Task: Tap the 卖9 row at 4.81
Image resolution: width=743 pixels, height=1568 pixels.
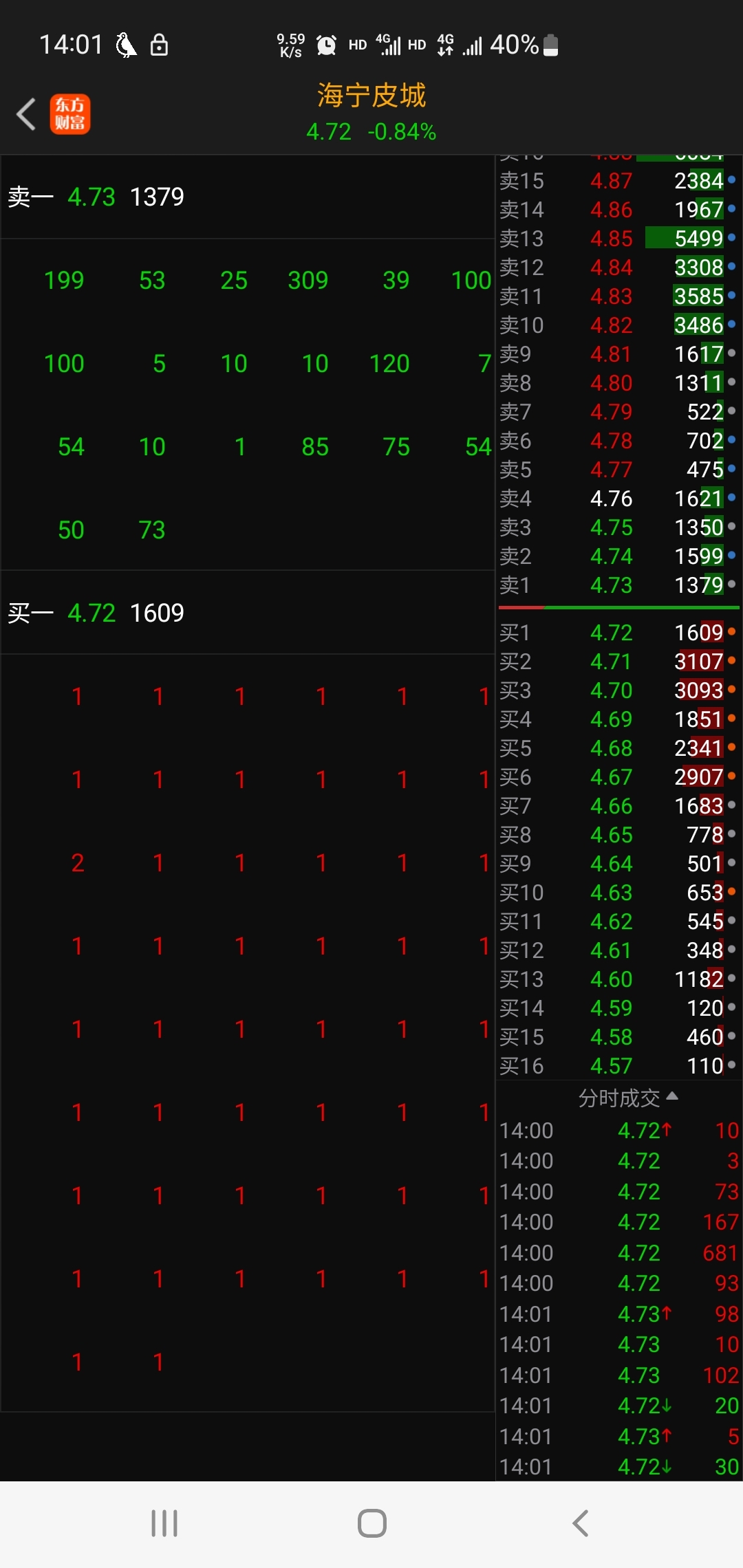Action: (618, 354)
